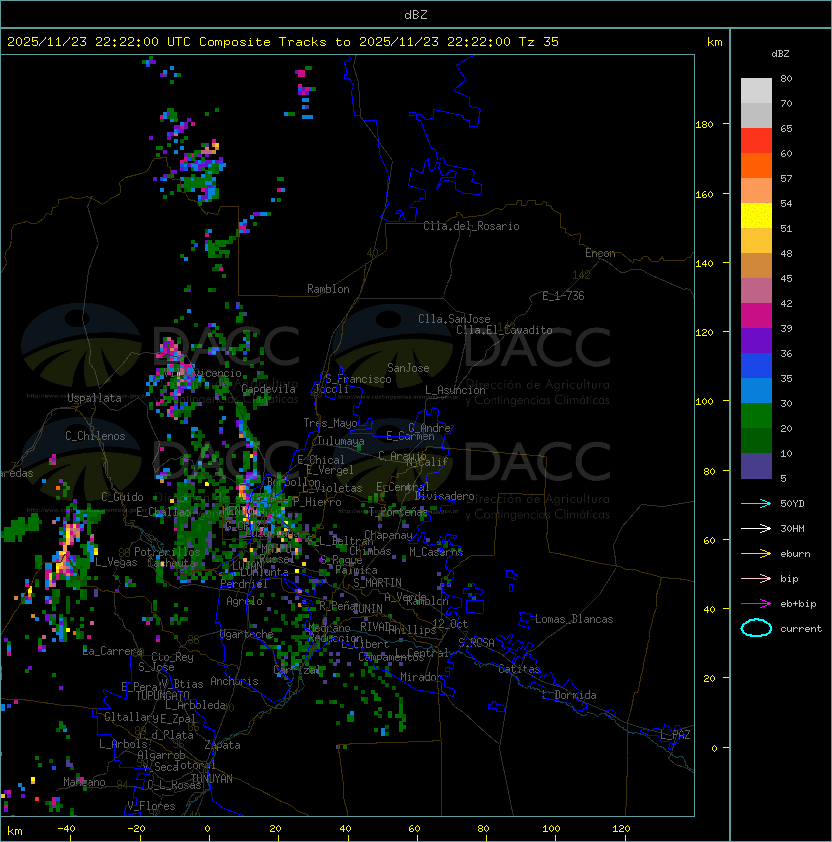Click the 'Uspallata' map label
This screenshot has width=832, height=842.
tap(94, 398)
